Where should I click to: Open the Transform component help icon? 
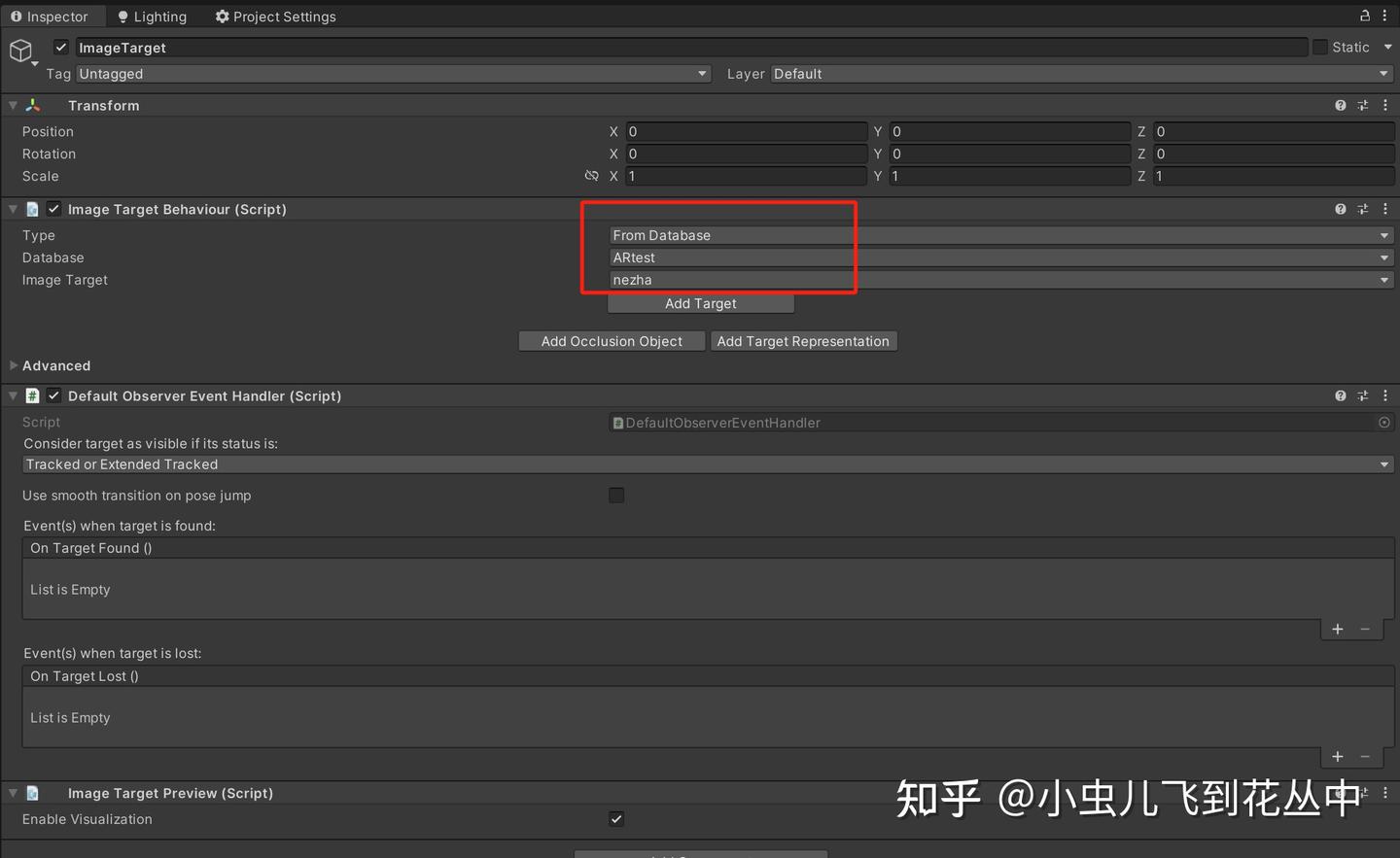(1340, 105)
